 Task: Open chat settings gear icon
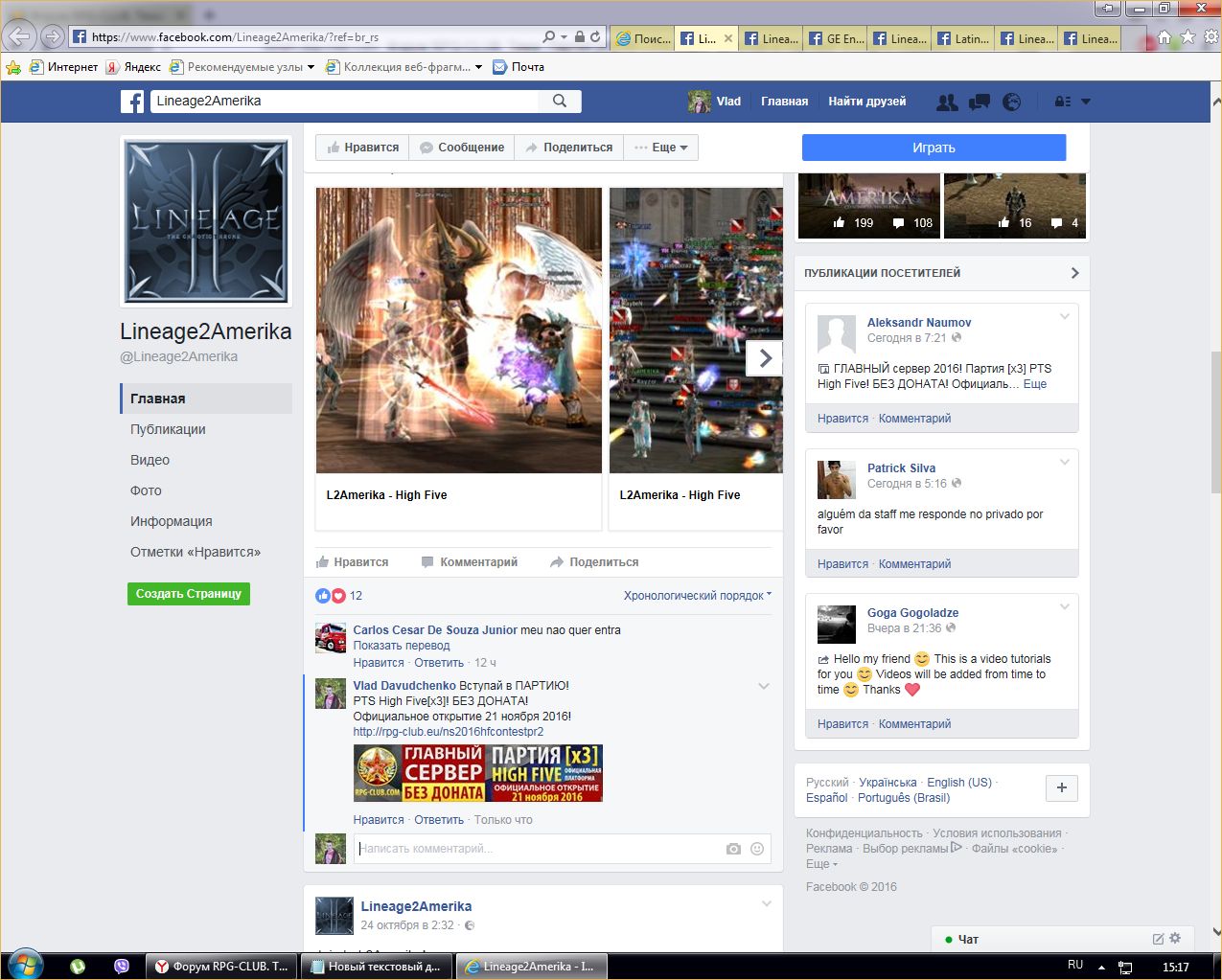[1176, 939]
